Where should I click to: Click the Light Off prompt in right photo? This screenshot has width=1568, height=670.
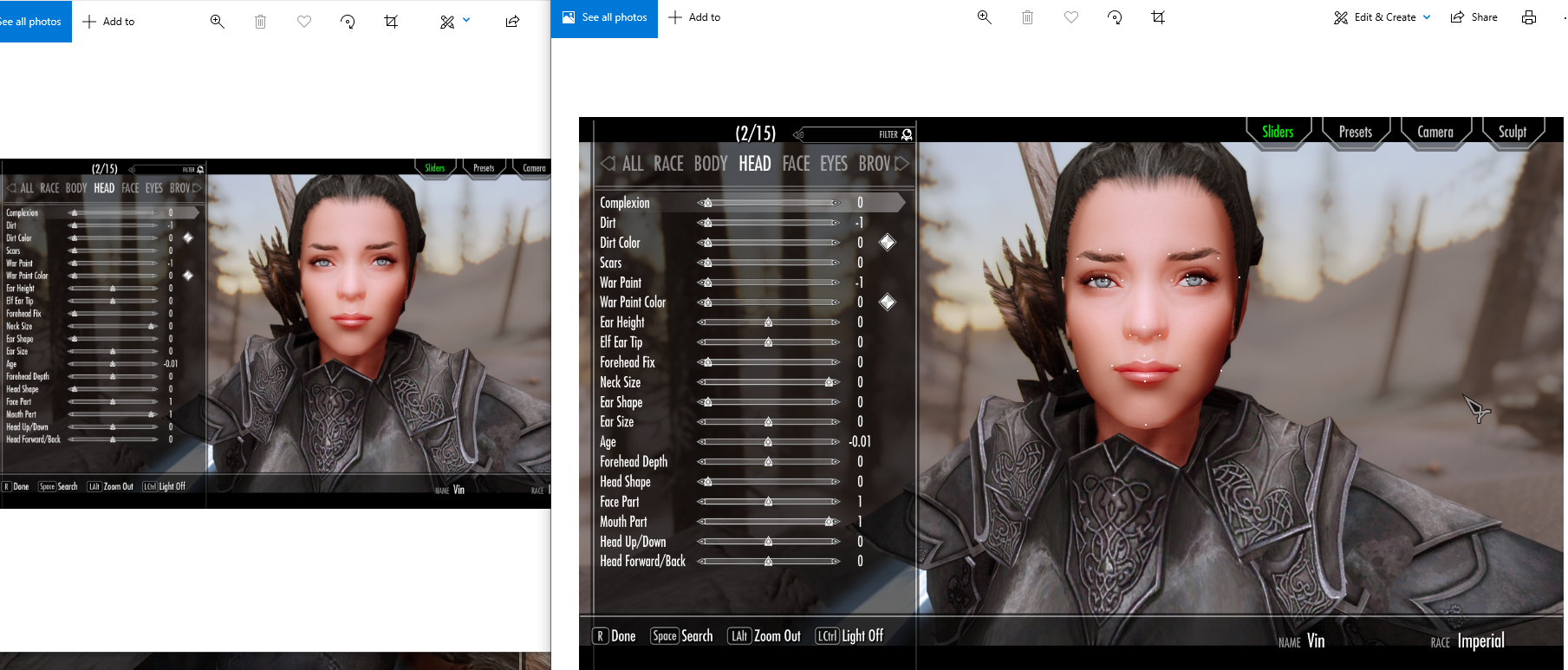tap(849, 636)
